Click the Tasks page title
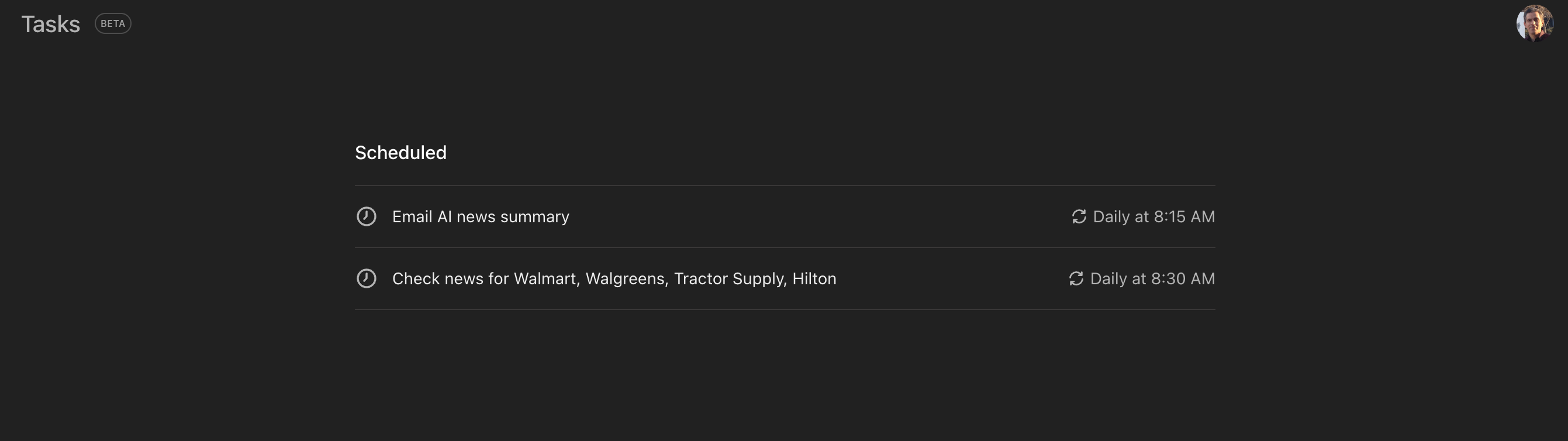Screen dimensions: 1568x441 [50, 25]
